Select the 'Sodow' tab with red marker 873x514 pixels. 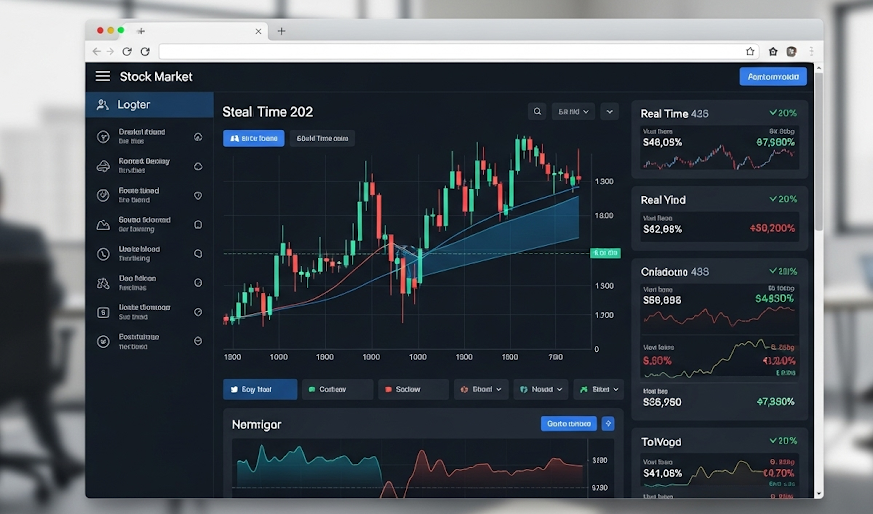(413, 389)
